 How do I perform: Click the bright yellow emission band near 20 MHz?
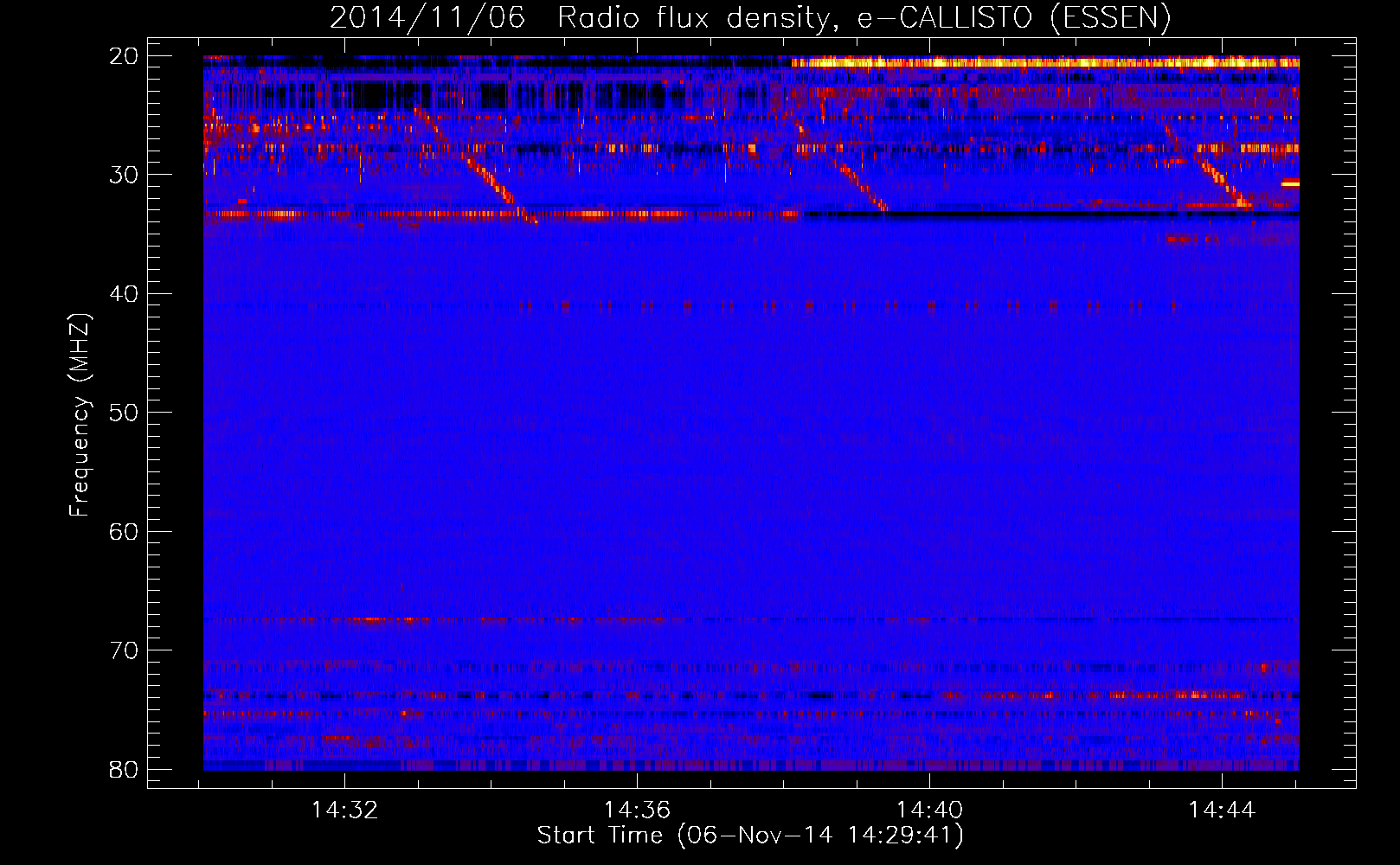[1045, 61]
